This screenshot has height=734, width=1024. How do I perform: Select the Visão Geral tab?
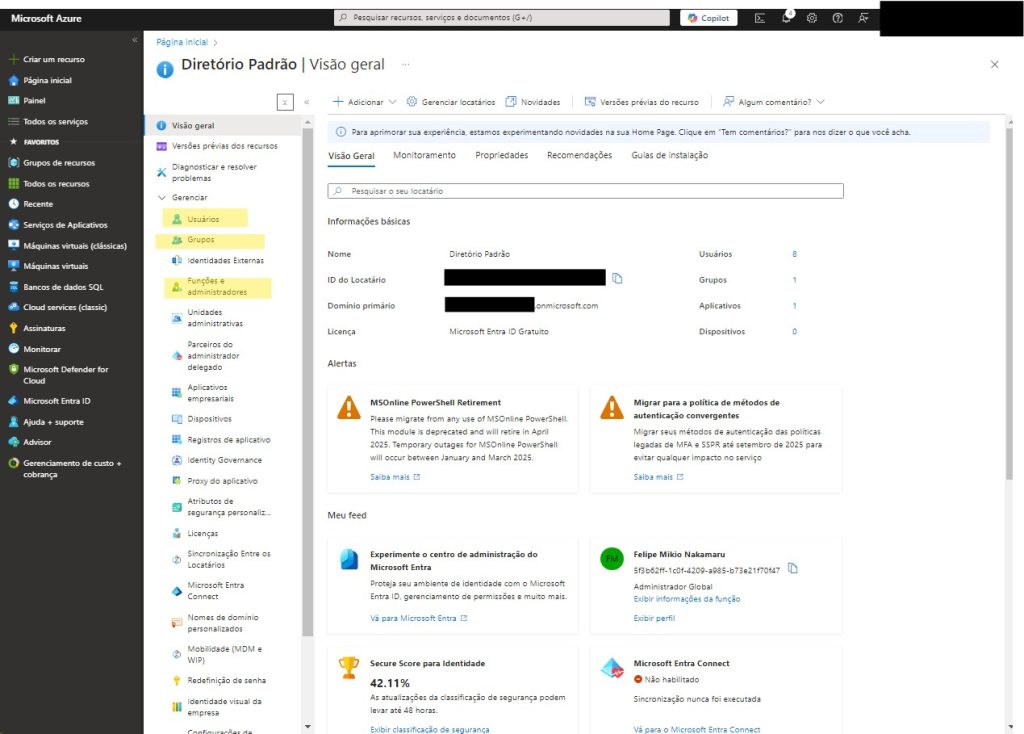coord(351,156)
